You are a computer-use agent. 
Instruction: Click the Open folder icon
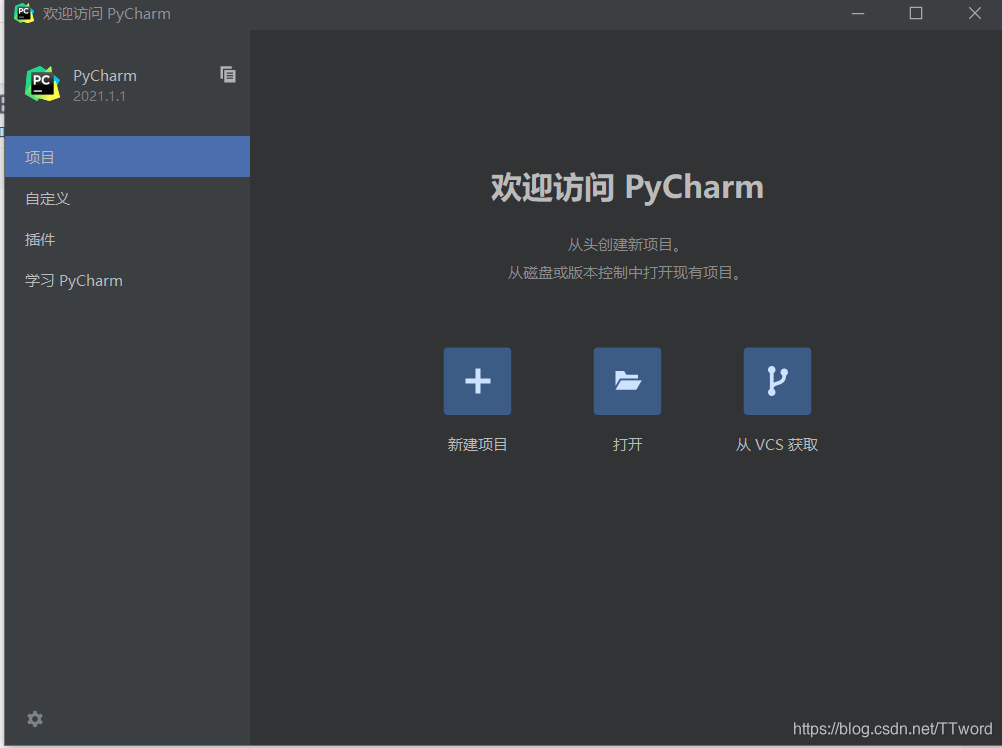(x=627, y=381)
